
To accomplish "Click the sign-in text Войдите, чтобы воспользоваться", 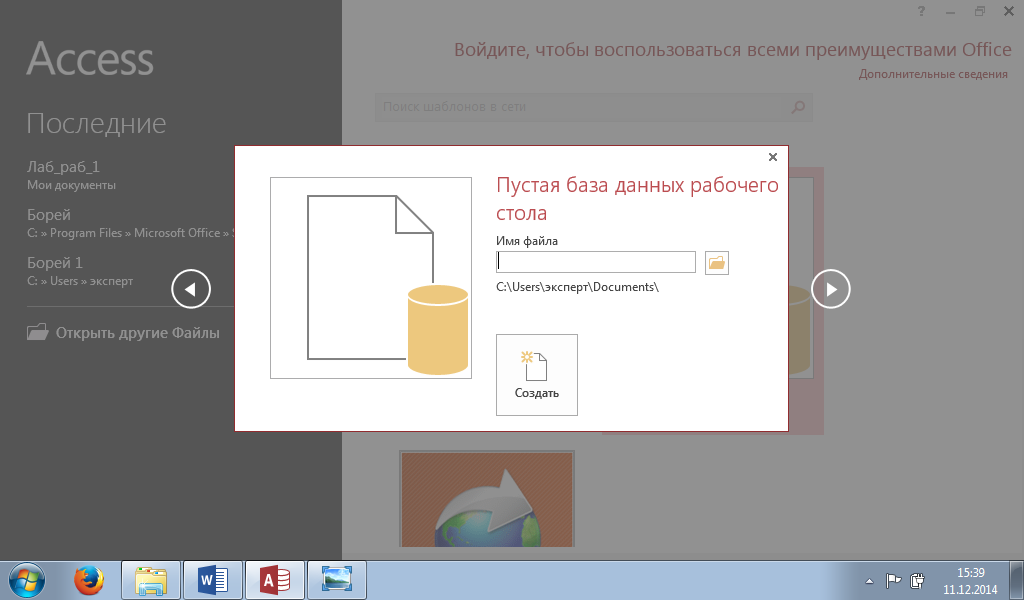I will 733,50.
